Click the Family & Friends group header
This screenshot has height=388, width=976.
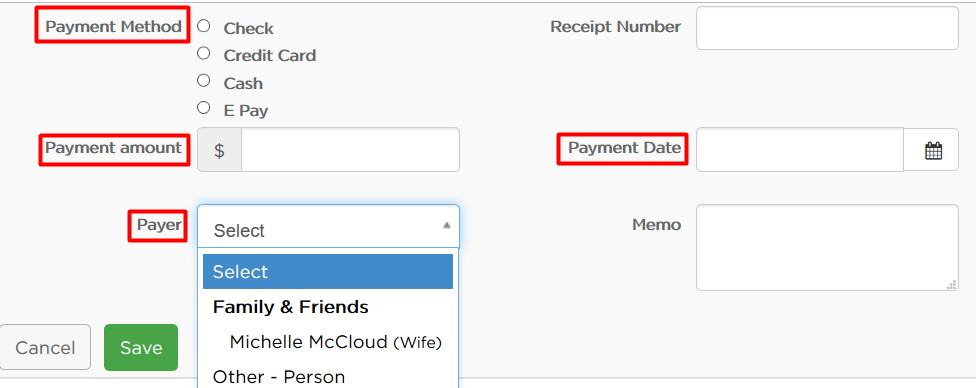pyautogui.click(x=291, y=307)
